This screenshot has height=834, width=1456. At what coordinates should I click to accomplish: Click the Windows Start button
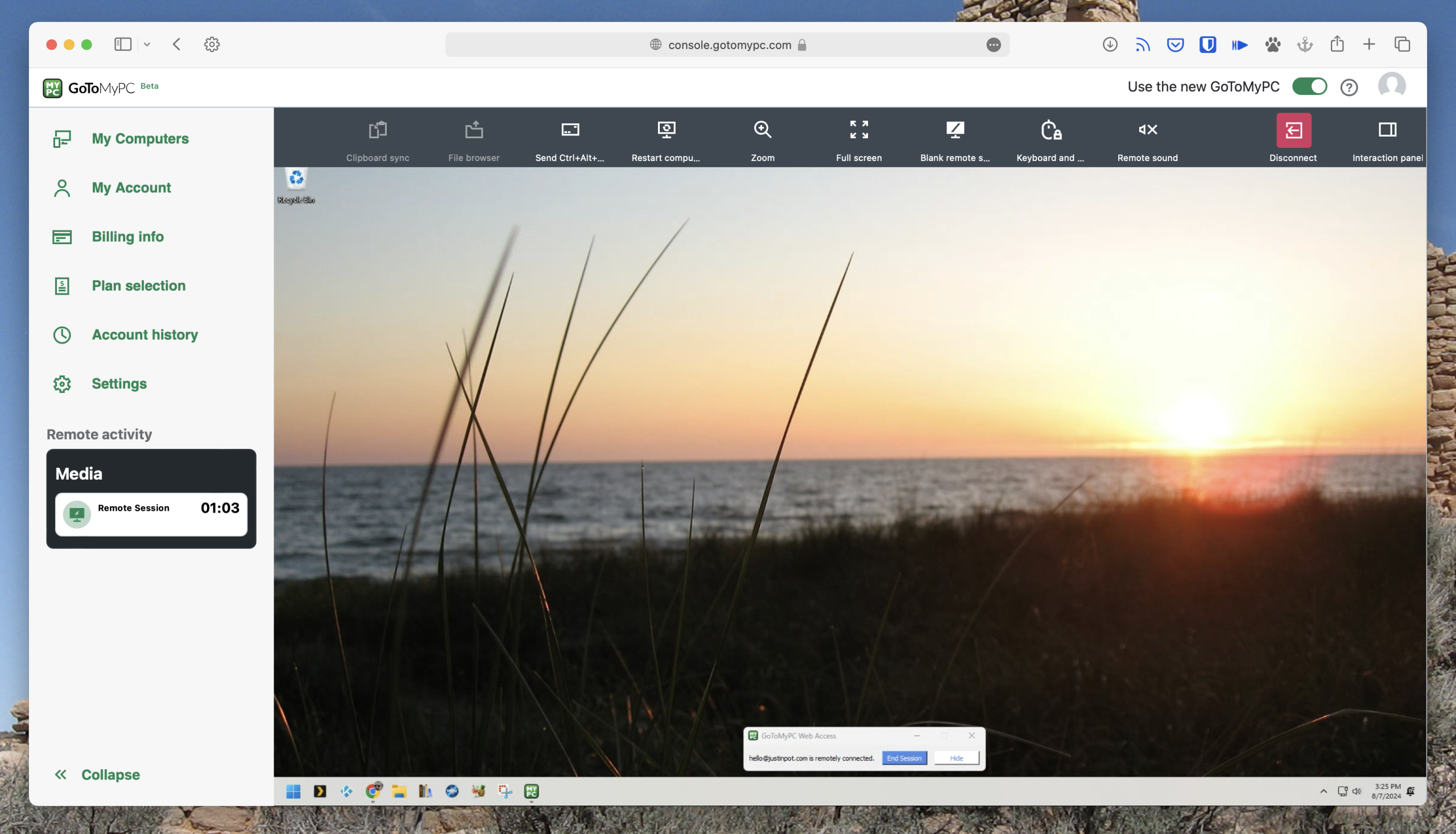click(x=293, y=791)
